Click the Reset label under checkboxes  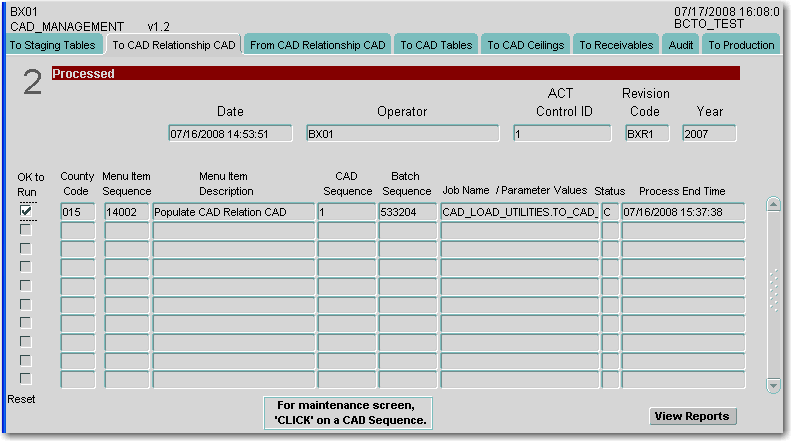pos(21,399)
